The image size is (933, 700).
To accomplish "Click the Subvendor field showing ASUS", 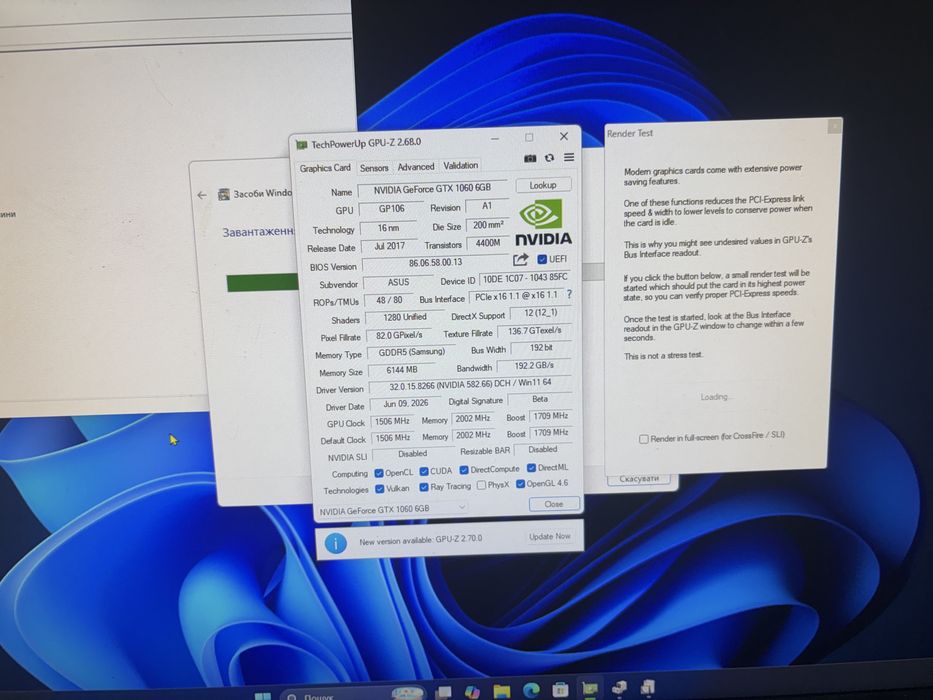I will (397, 283).
